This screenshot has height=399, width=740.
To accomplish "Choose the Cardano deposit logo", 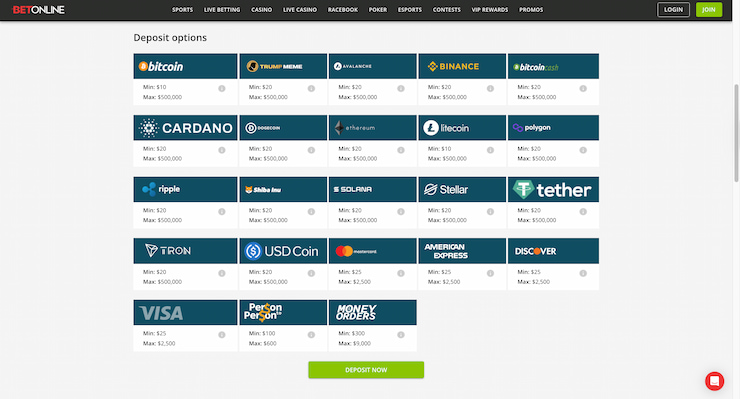I will click(185, 127).
